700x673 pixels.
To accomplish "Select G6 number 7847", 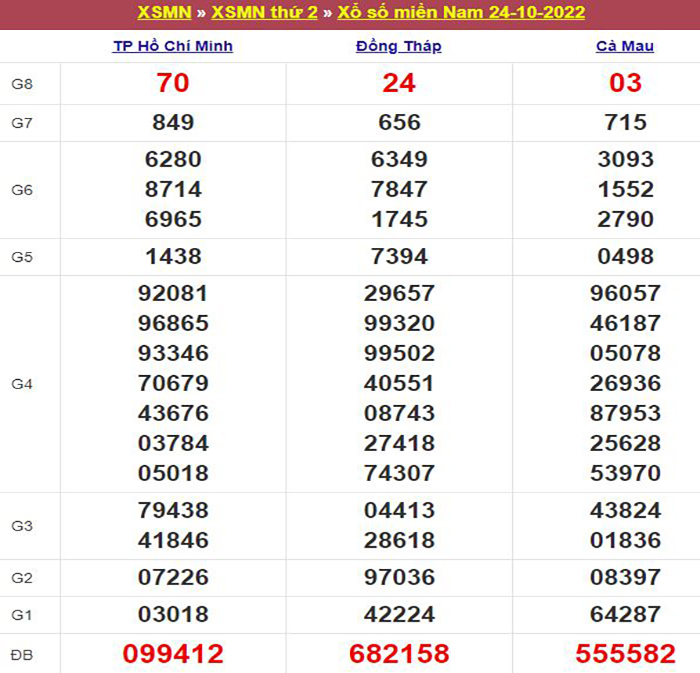I will pyautogui.click(x=400, y=189).
